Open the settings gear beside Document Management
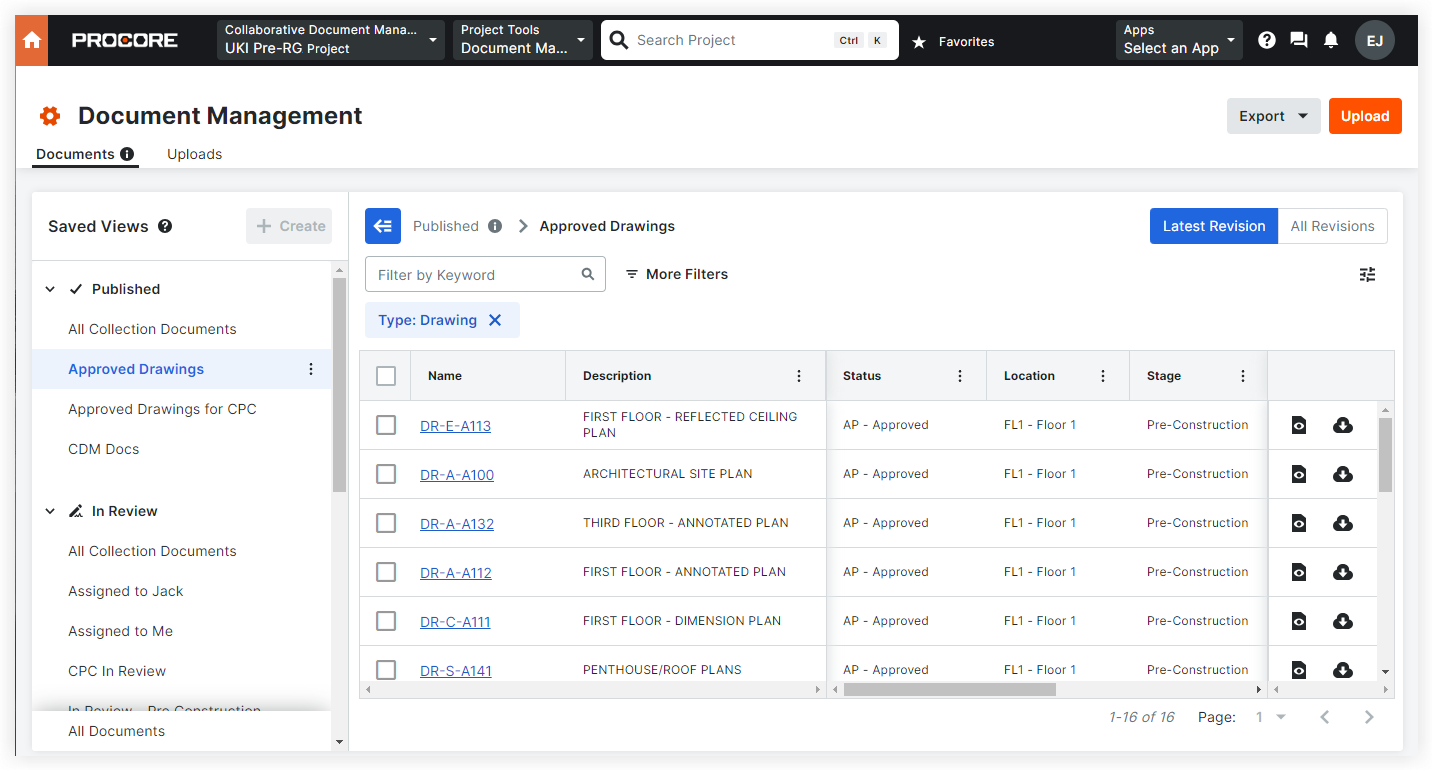The width and height of the screenshot is (1433, 771). 50,116
